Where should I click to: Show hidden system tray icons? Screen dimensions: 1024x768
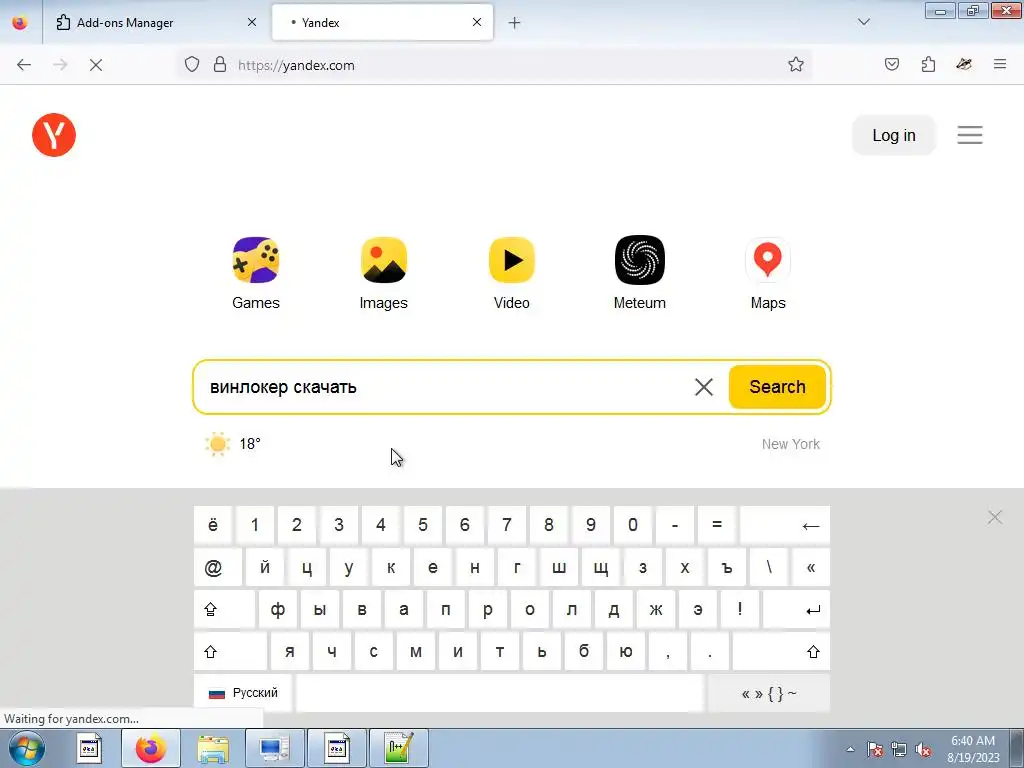coord(850,750)
